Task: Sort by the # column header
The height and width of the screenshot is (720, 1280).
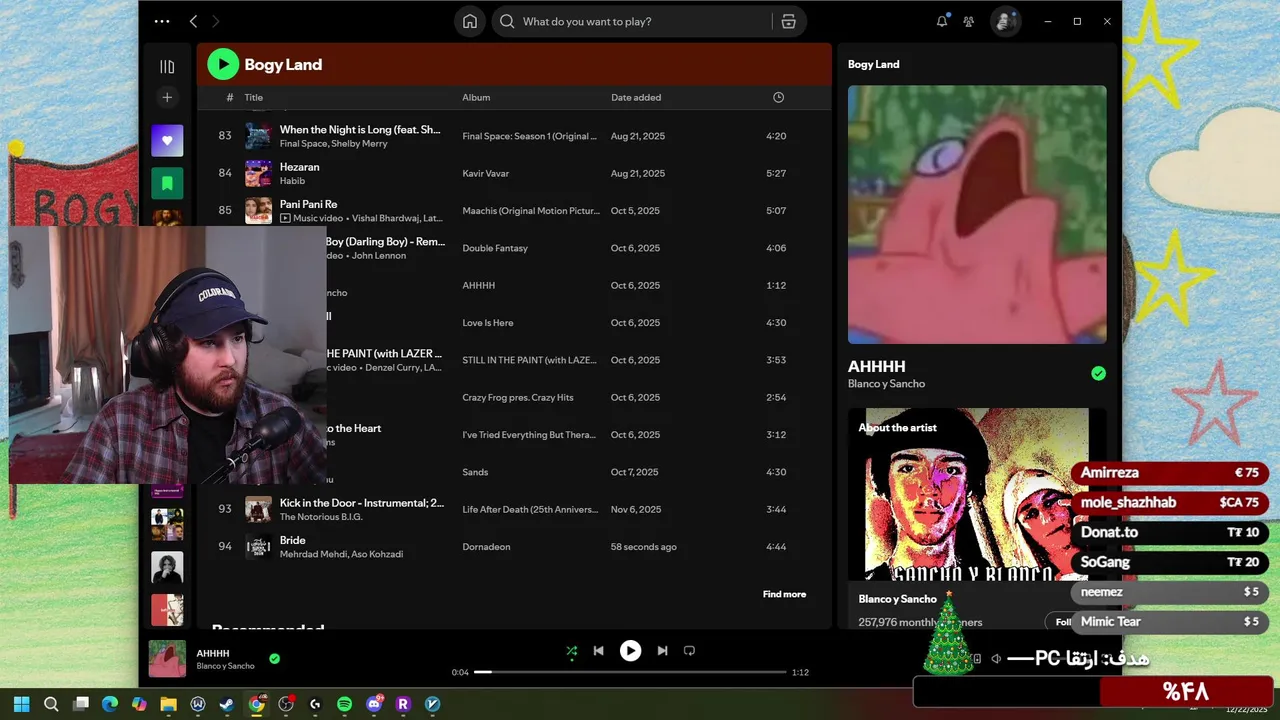Action: (x=230, y=97)
